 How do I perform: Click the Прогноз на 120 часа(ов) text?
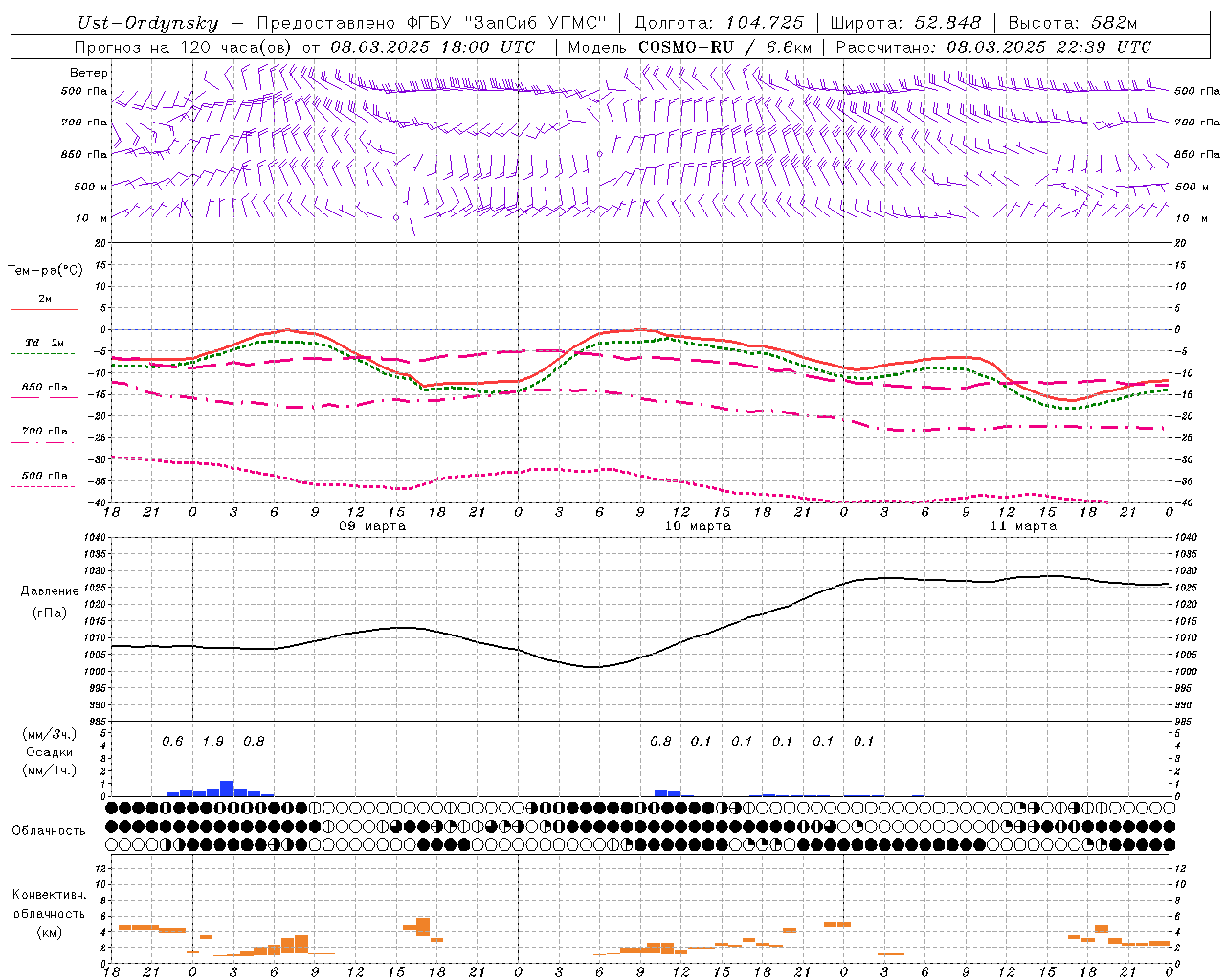click(x=185, y=47)
